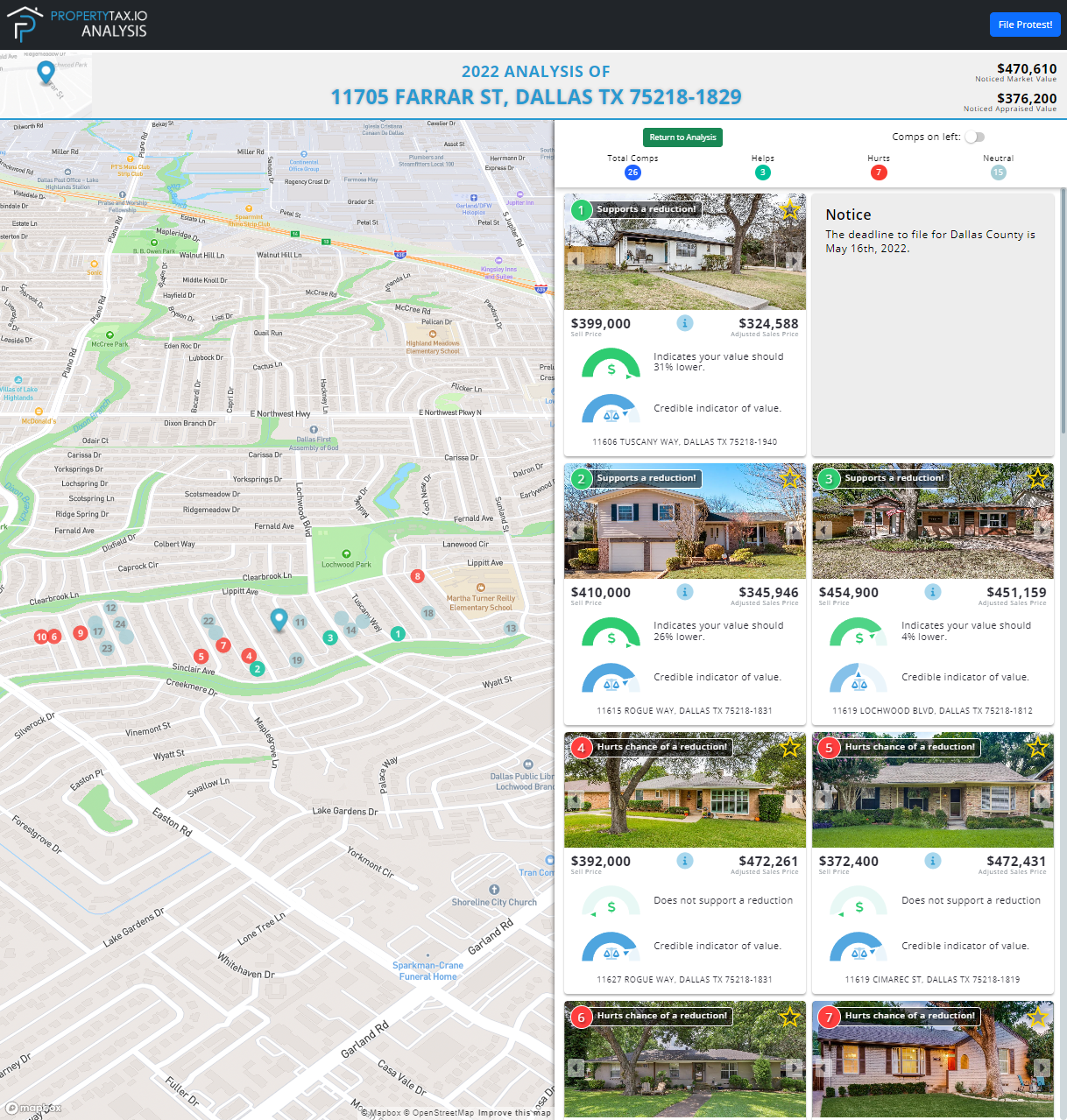This screenshot has width=1067, height=1120.
Task: Open the house photo of comp 4
Action: (x=685, y=790)
